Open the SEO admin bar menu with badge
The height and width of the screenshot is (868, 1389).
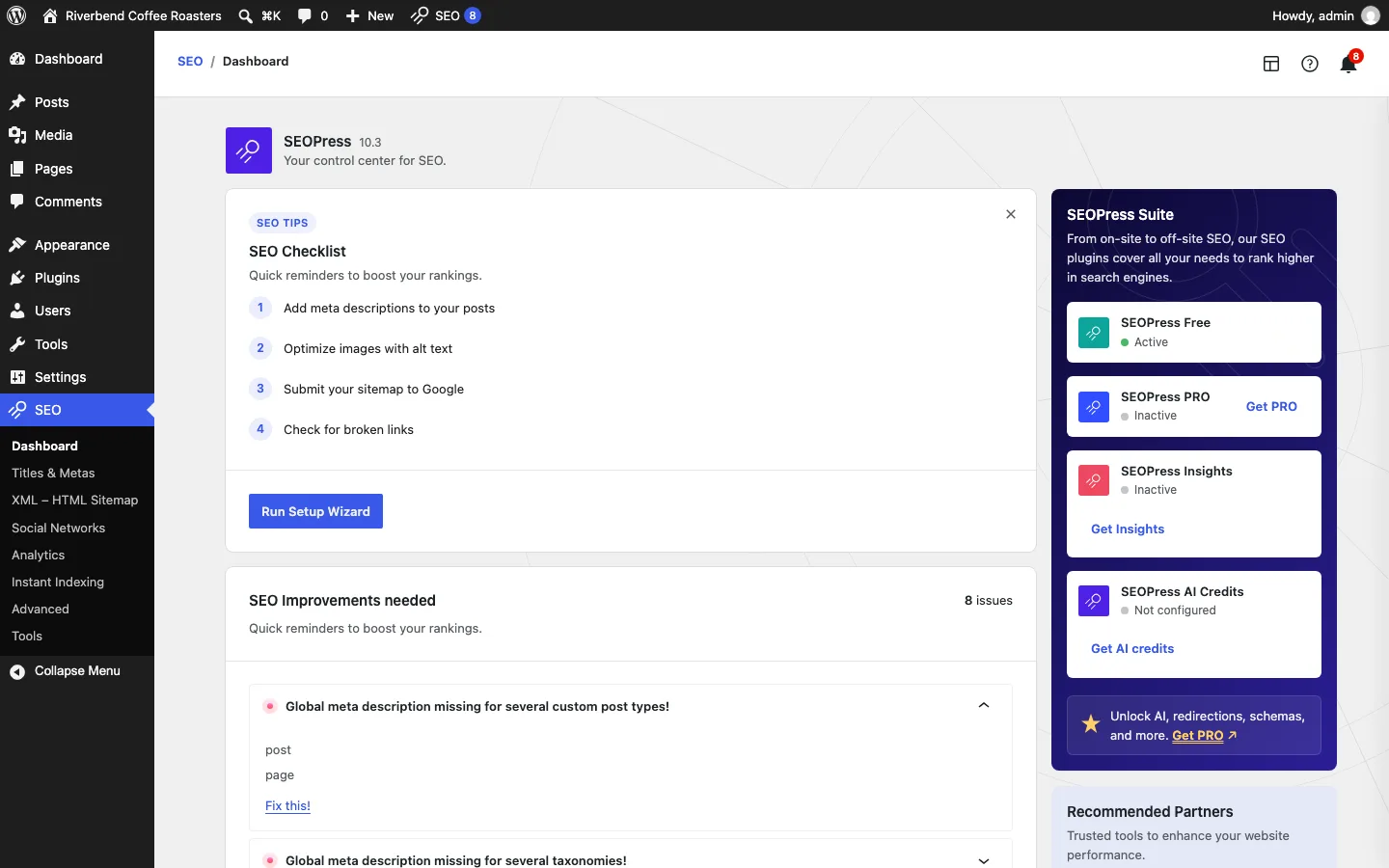(x=446, y=15)
